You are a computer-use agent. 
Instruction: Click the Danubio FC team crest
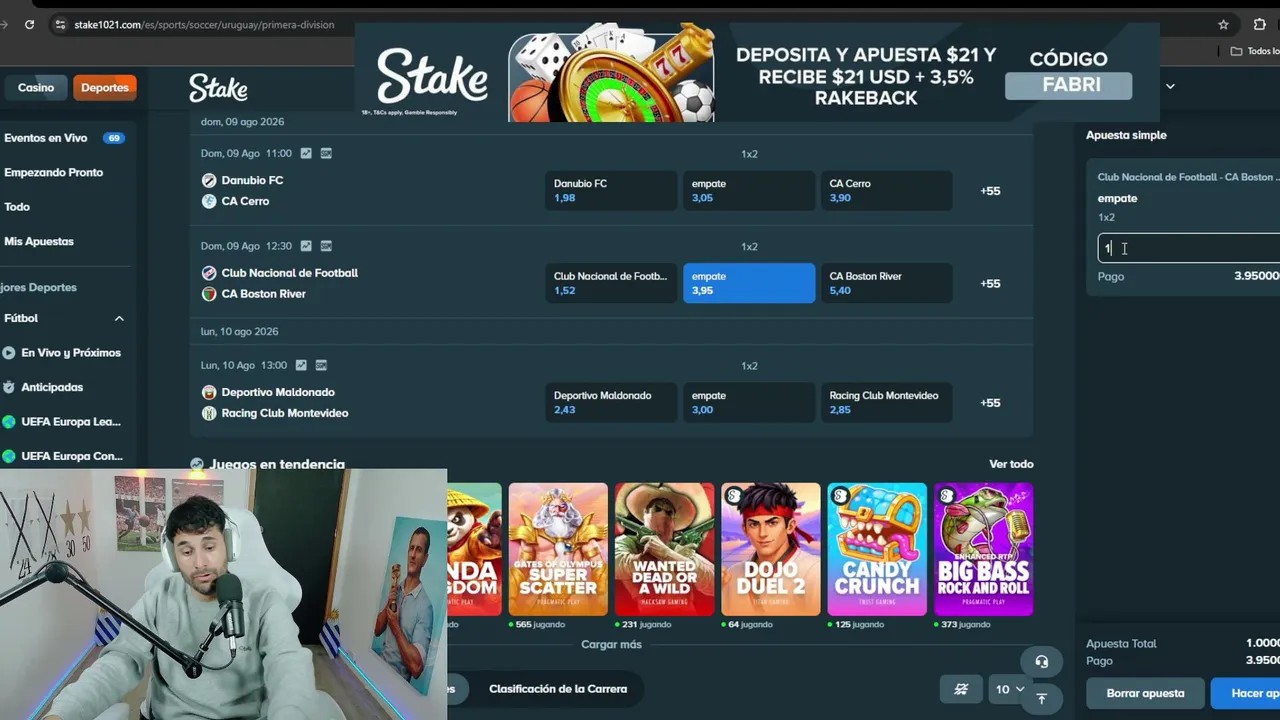[x=209, y=180]
